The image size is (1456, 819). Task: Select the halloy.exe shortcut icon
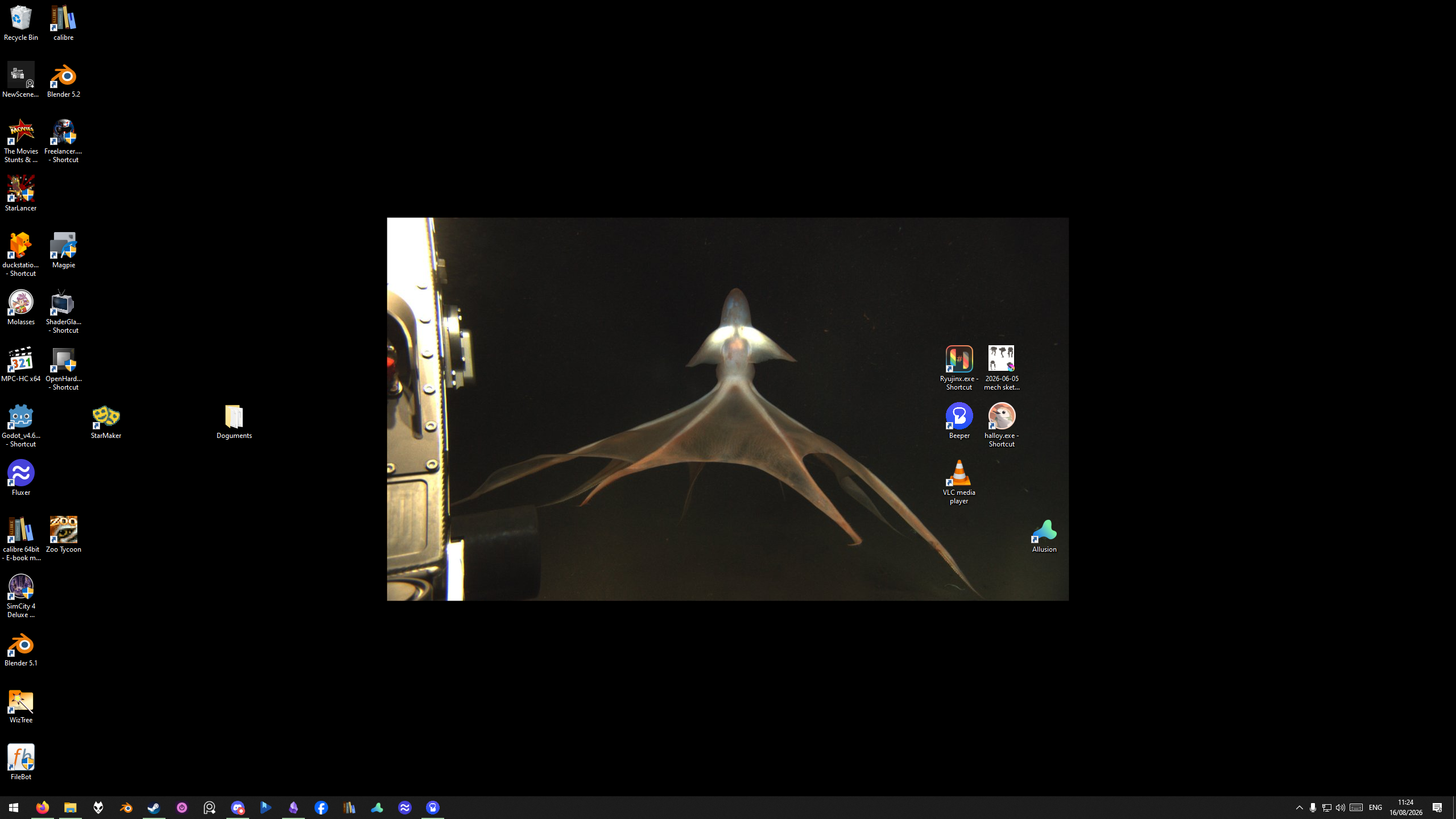(x=1002, y=425)
